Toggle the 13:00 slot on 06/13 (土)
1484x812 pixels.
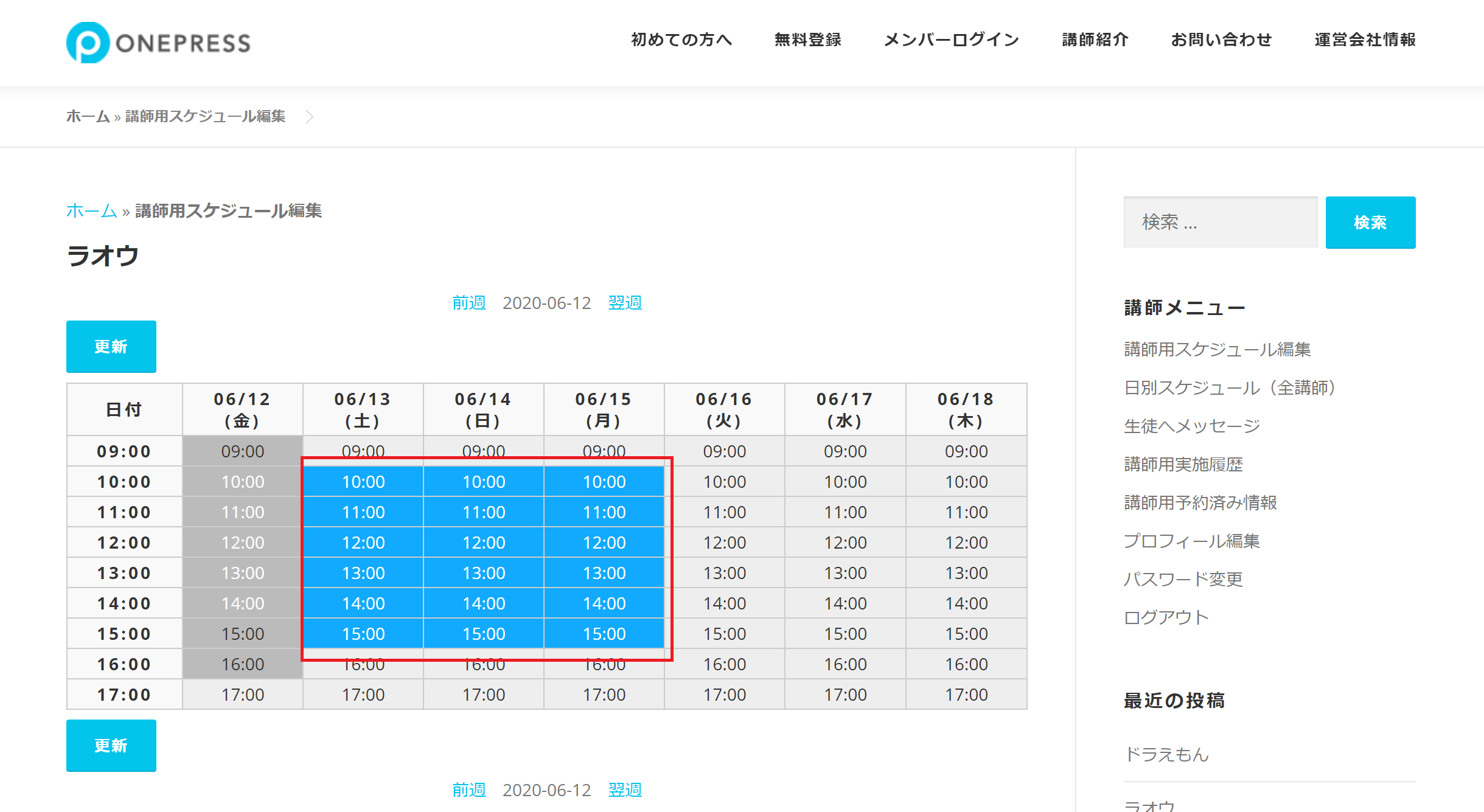point(363,573)
